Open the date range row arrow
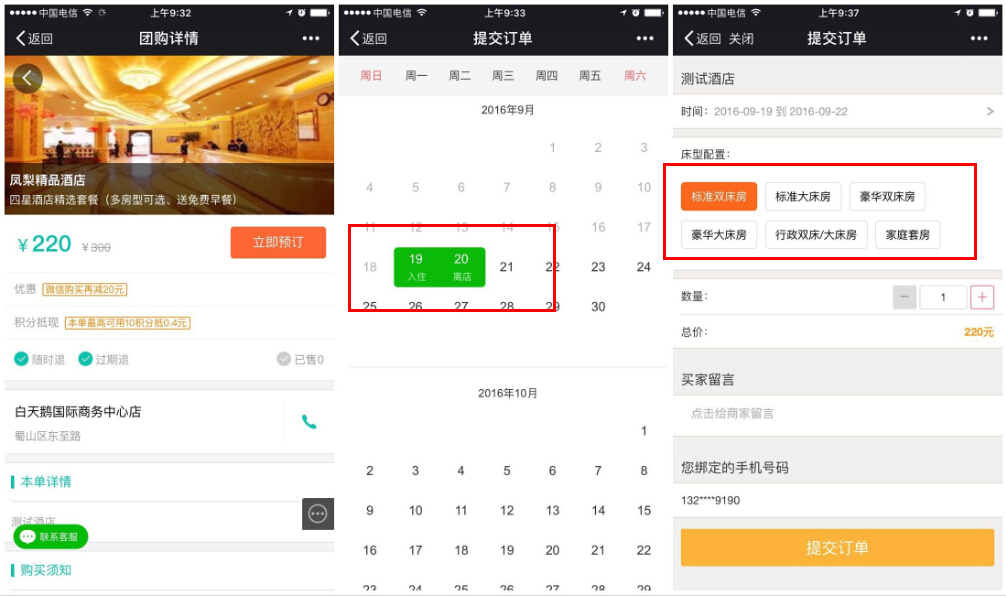Viewport: 1006px width, 596px height. (x=990, y=112)
